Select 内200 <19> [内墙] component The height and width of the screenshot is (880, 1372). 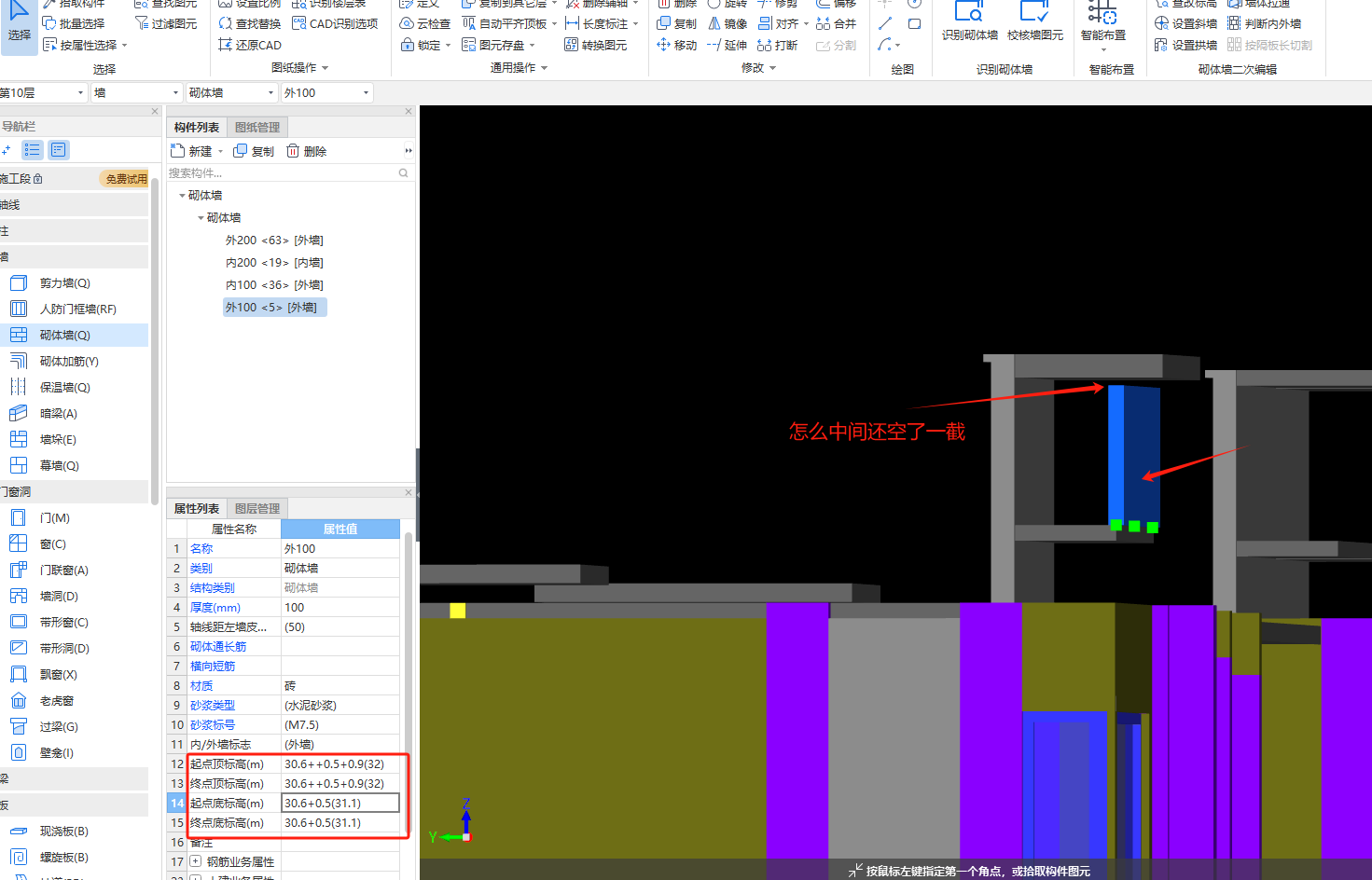pos(274,263)
